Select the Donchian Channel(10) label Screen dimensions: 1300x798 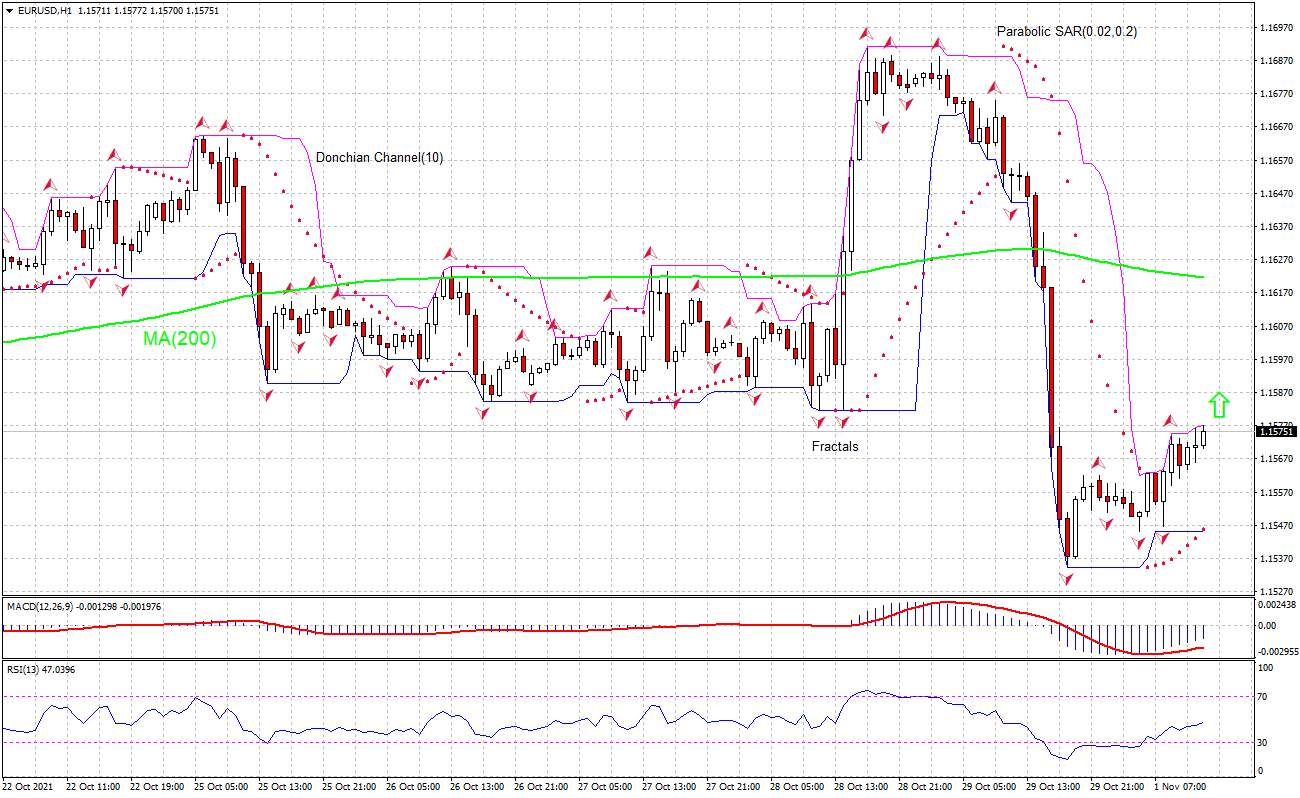click(379, 156)
